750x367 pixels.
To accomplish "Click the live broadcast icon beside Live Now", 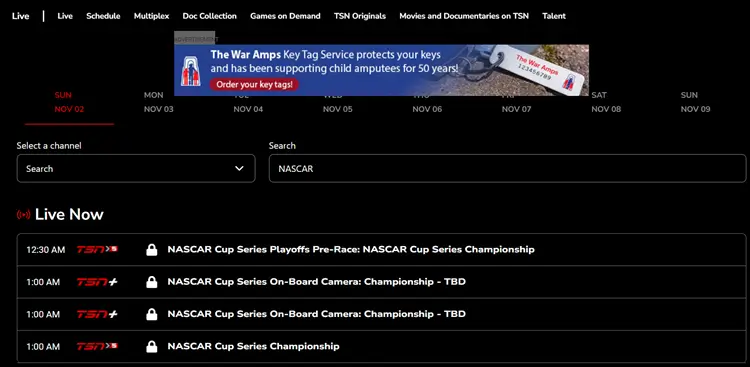I will pyautogui.click(x=23, y=215).
